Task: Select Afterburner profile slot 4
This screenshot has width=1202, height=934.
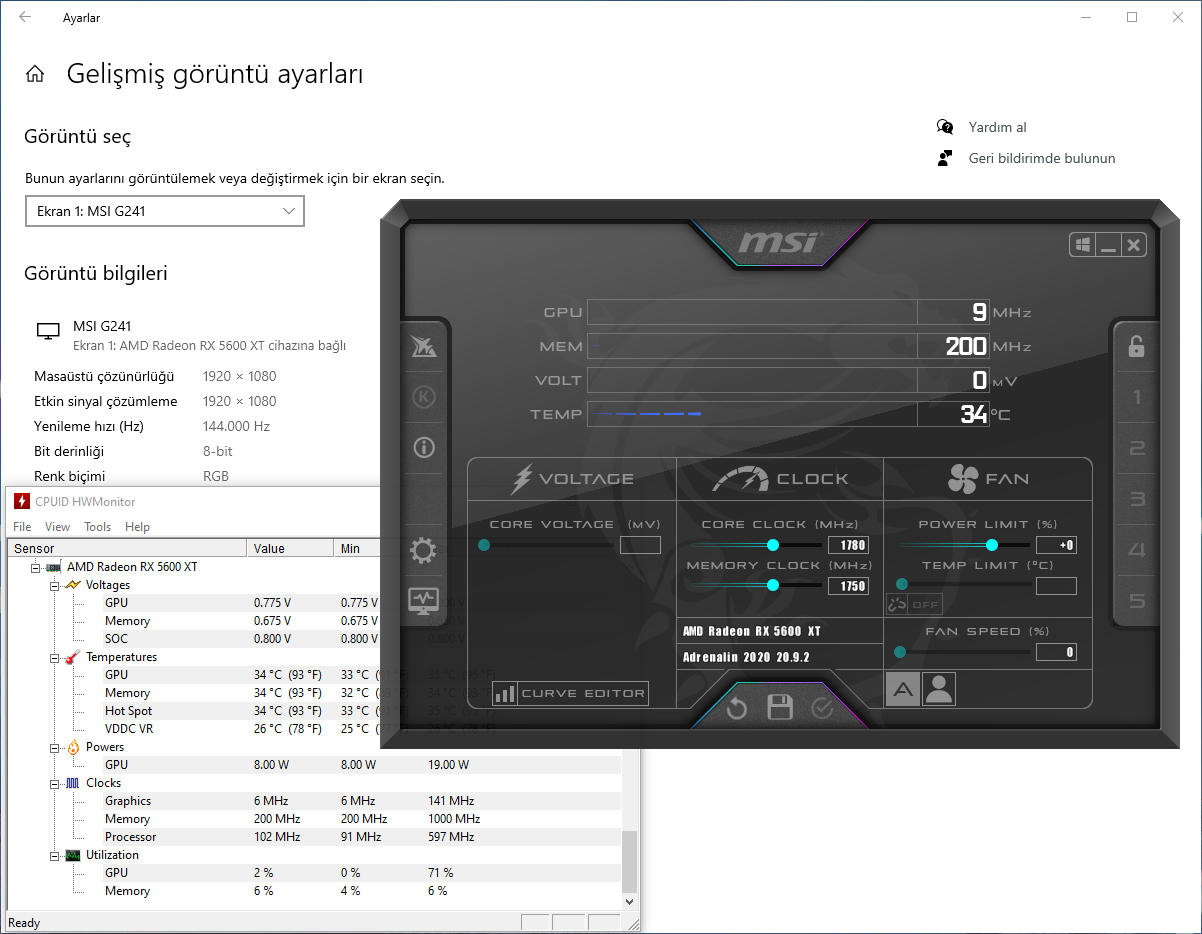Action: [x=1136, y=549]
